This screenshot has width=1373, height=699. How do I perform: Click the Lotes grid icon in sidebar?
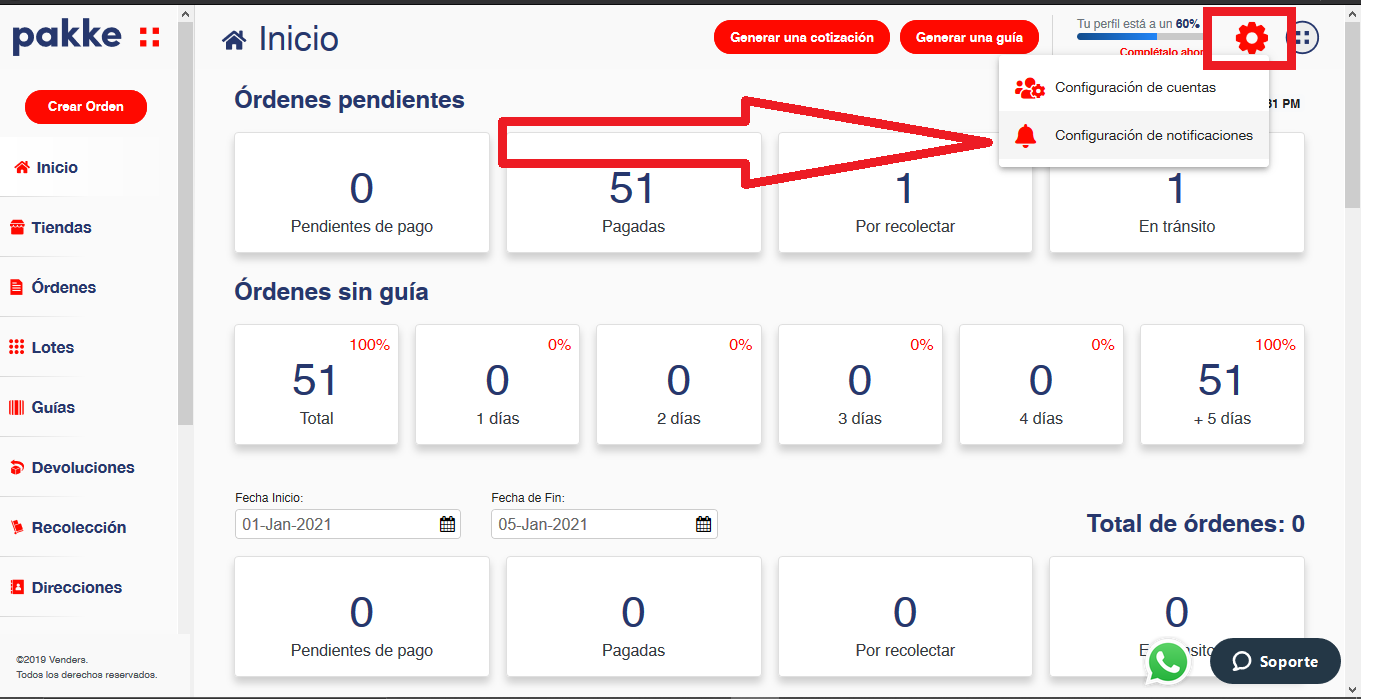pos(16,348)
